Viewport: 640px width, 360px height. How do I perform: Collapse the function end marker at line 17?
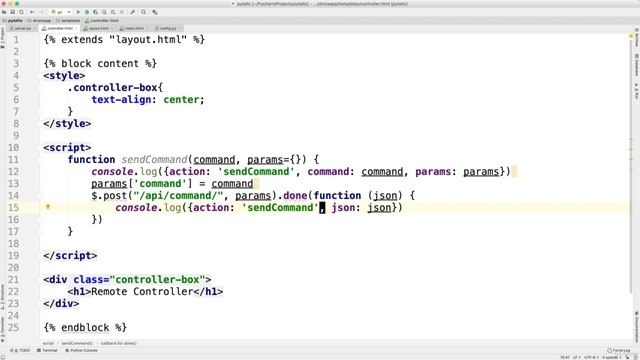click(x=40, y=231)
